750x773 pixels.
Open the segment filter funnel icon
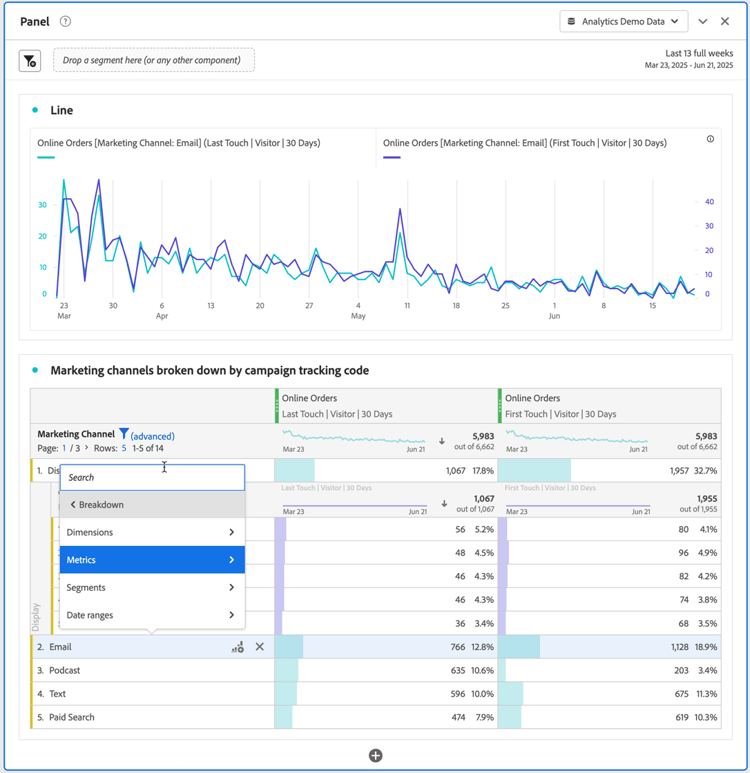(x=30, y=61)
